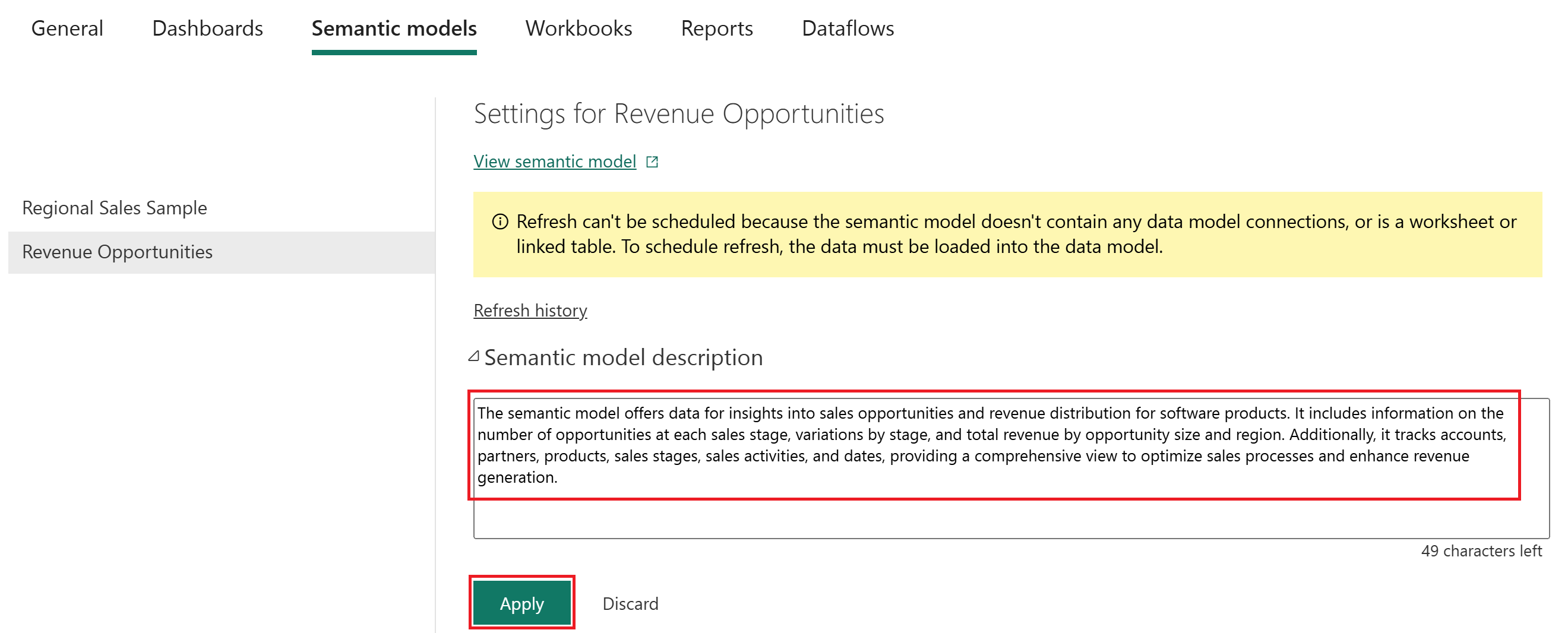Open the General tab
Viewport: 1568px width, 633px height.
67,29
